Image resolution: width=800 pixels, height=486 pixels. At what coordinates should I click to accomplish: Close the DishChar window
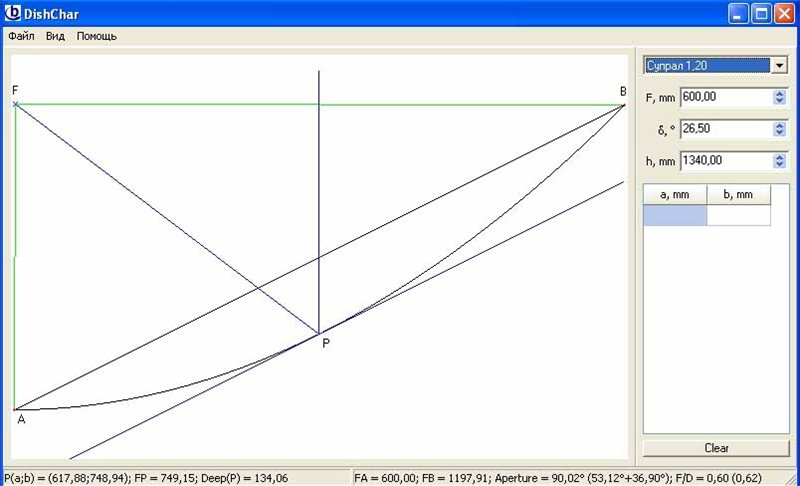[784, 14]
